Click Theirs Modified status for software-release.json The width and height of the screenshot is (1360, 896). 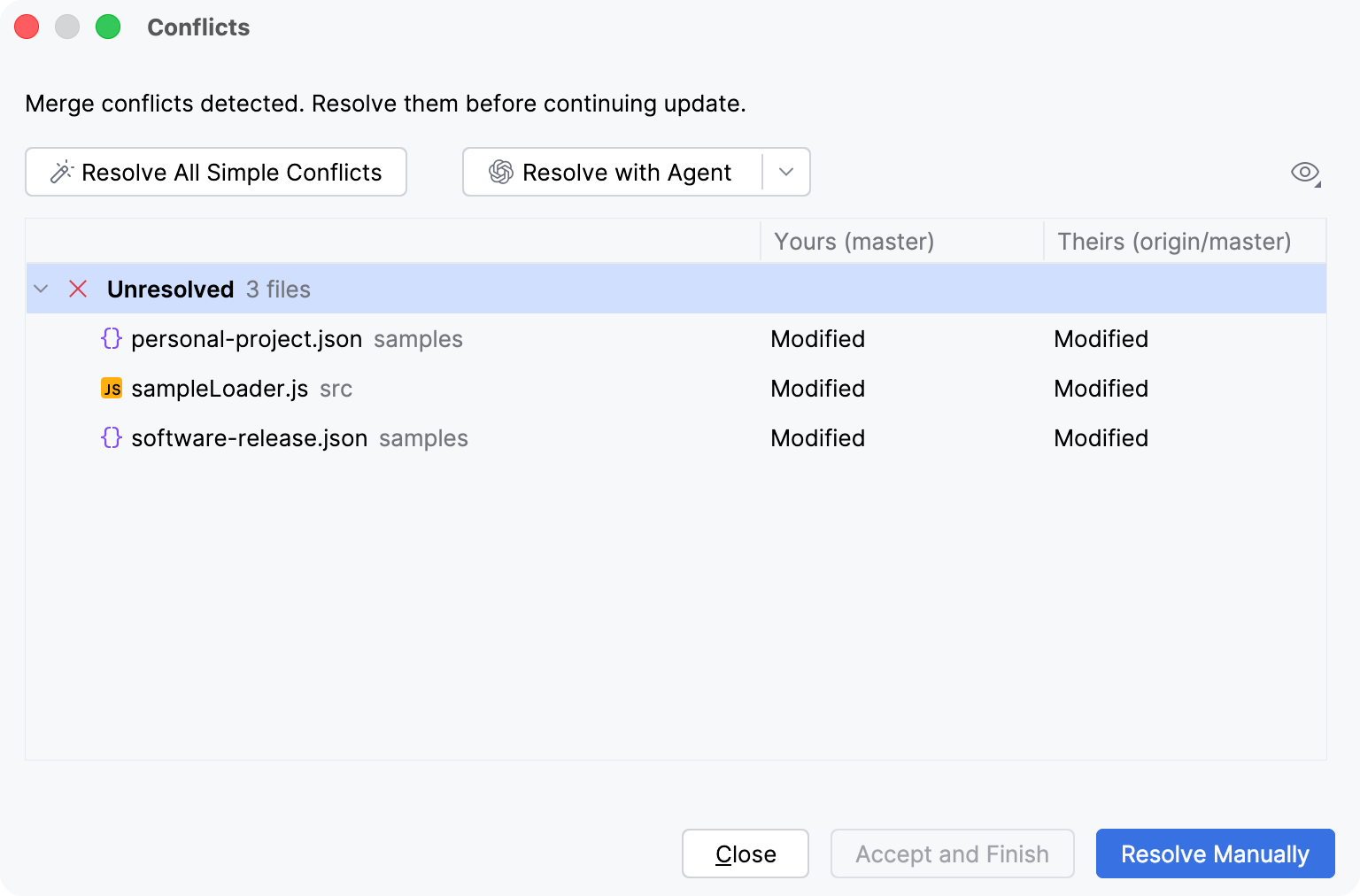coord(1101,437)
